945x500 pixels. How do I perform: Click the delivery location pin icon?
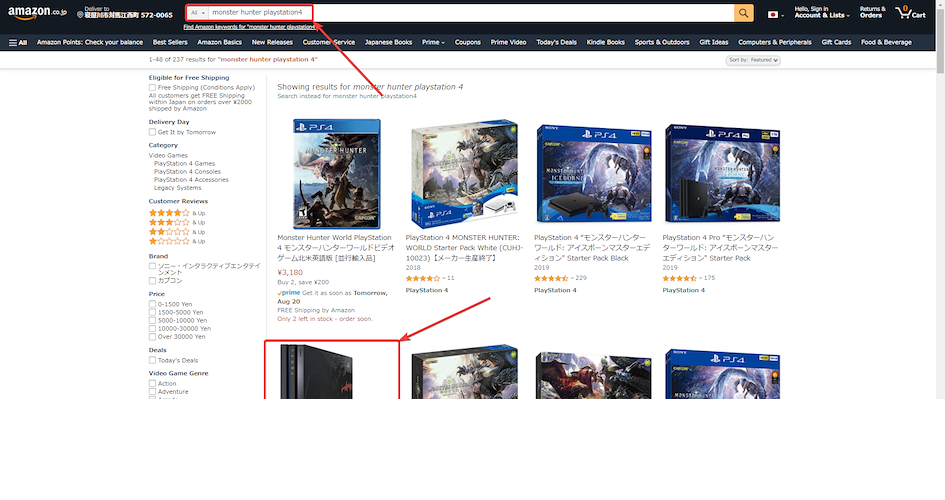80,15
